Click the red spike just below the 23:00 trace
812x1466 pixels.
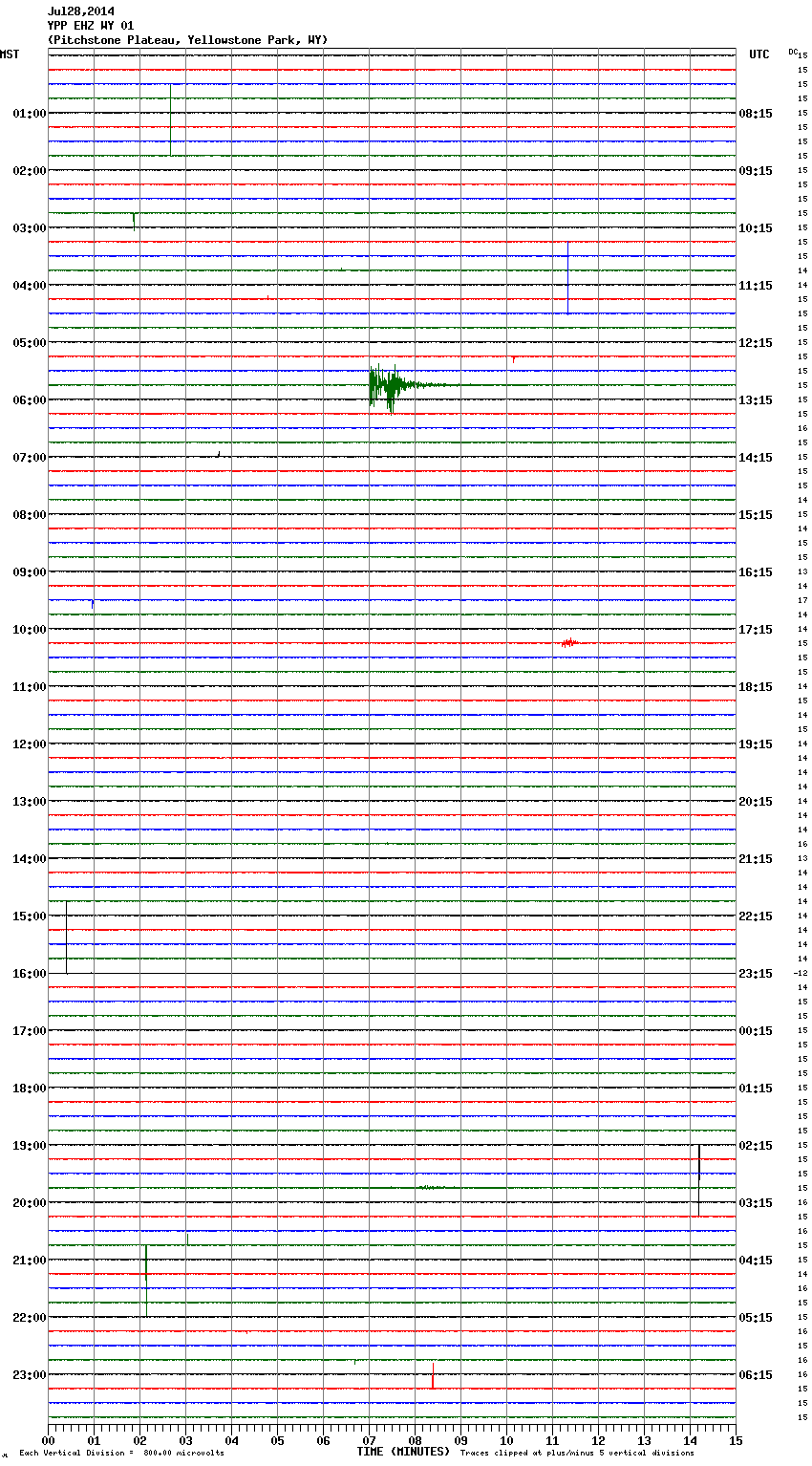click(x=433, y=1381)
